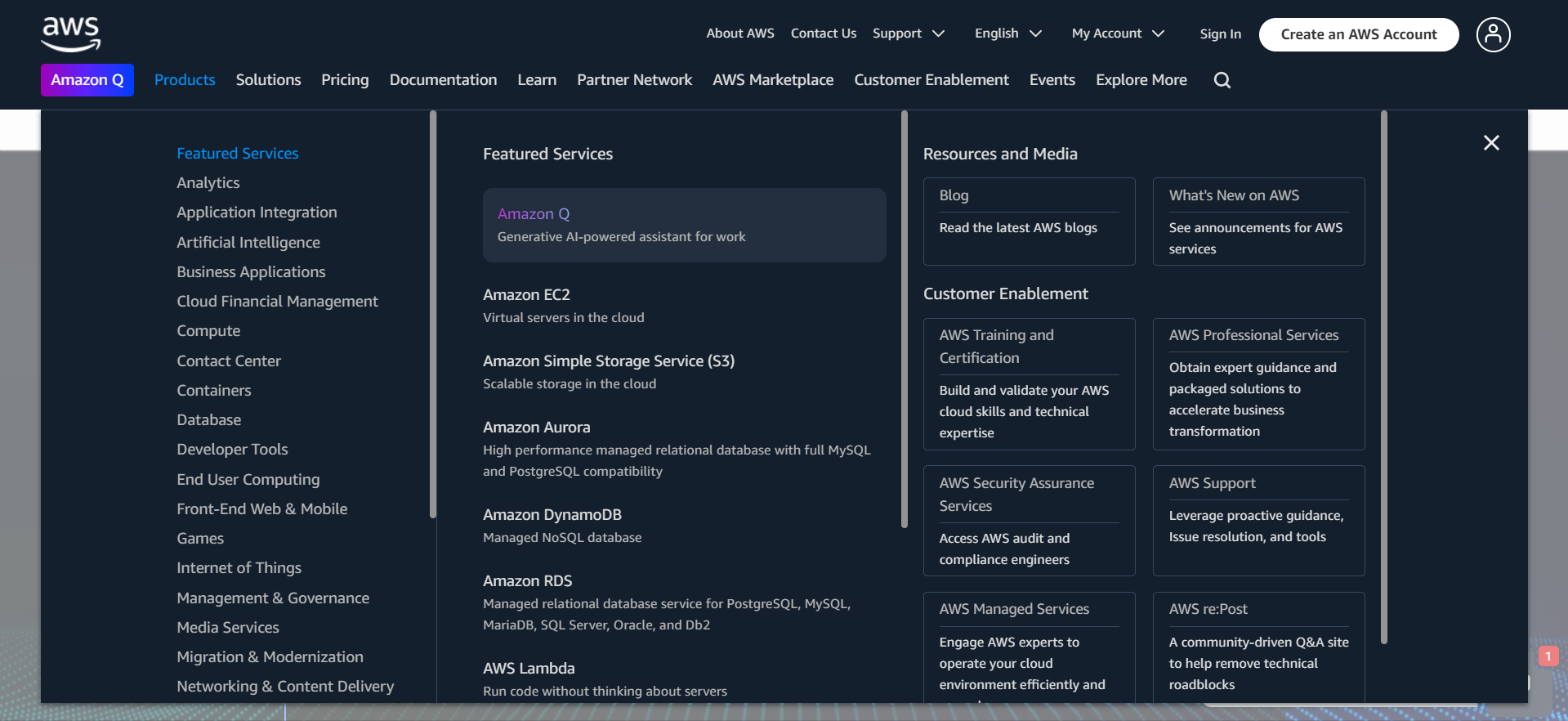This screenshot has height=721, width=1568.
Task: Close the Products menu panel
Action: point(1491,143)
